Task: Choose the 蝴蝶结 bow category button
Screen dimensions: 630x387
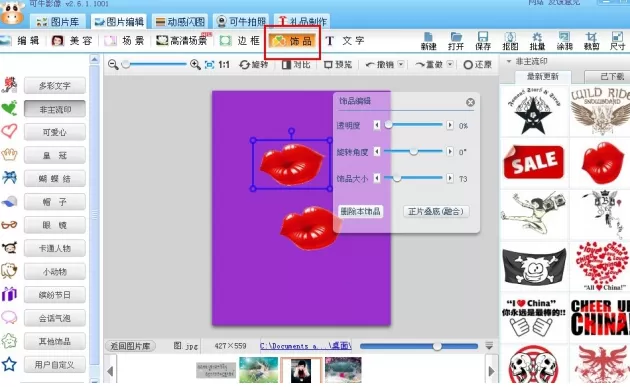Action: click(55, 178)
